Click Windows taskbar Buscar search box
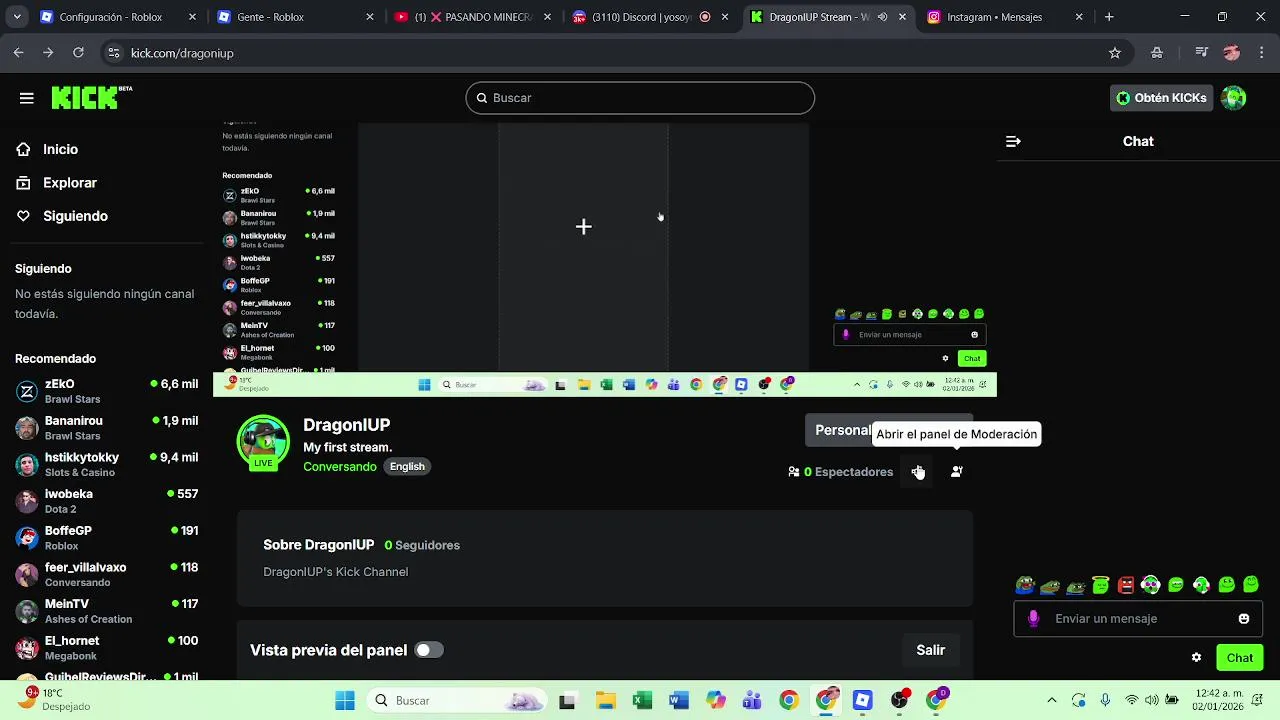This screenshot has width=1280, height=720. (x=459, y=701)
